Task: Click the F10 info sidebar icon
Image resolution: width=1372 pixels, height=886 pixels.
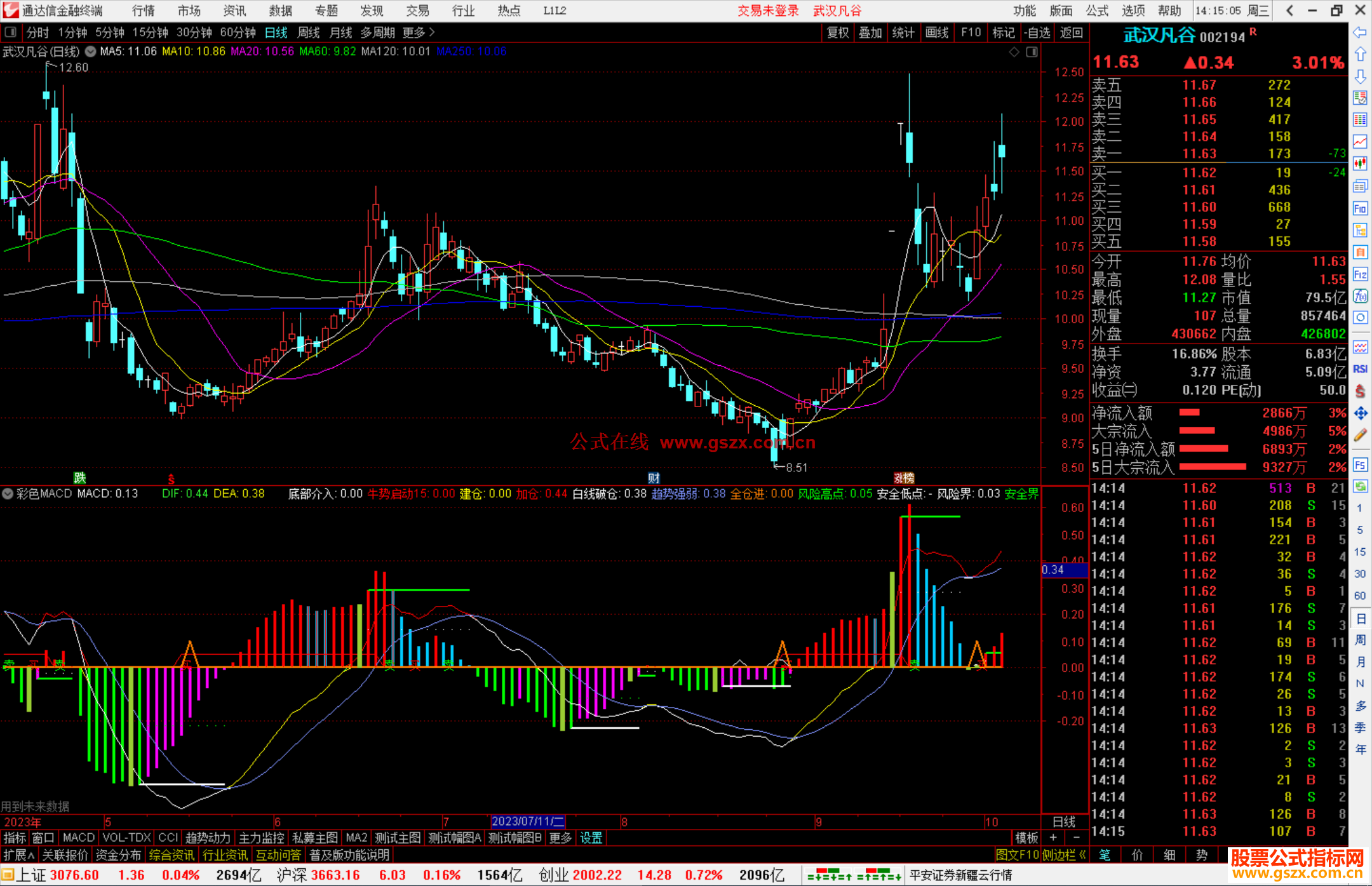Action: [x=1360, y=209]
